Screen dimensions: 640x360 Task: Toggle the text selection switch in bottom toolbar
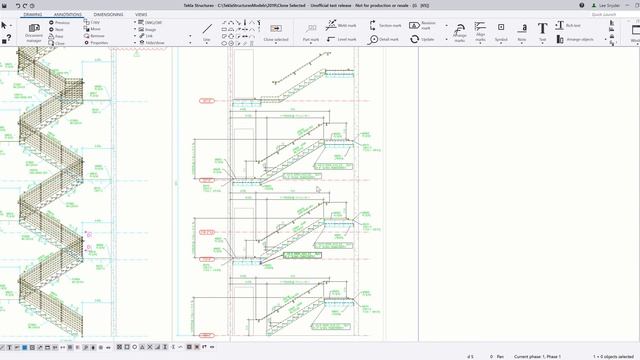pos(9,347)
